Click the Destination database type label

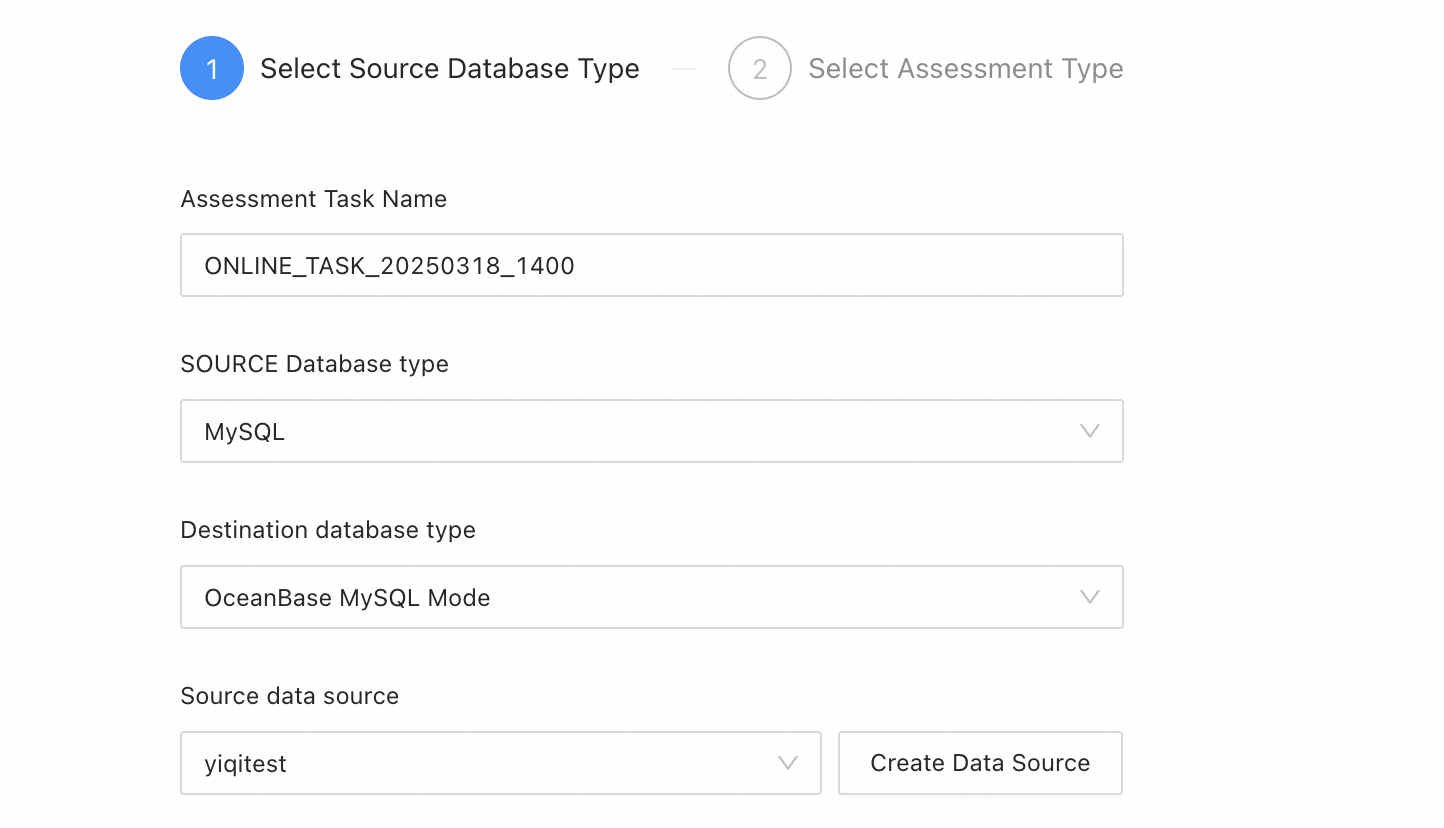click(327, 530)
